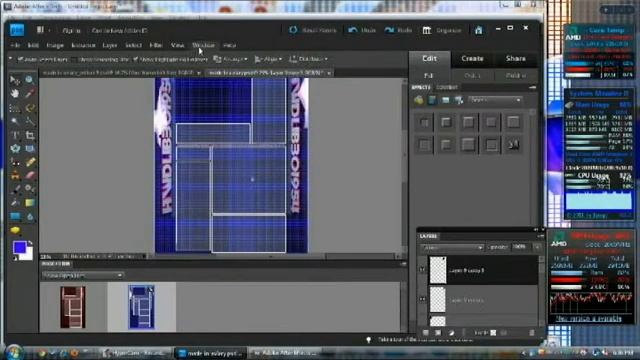Screen dimensions: 640x360
Task: Open the layer opacity slider arrow
Action: click(537, 247)
